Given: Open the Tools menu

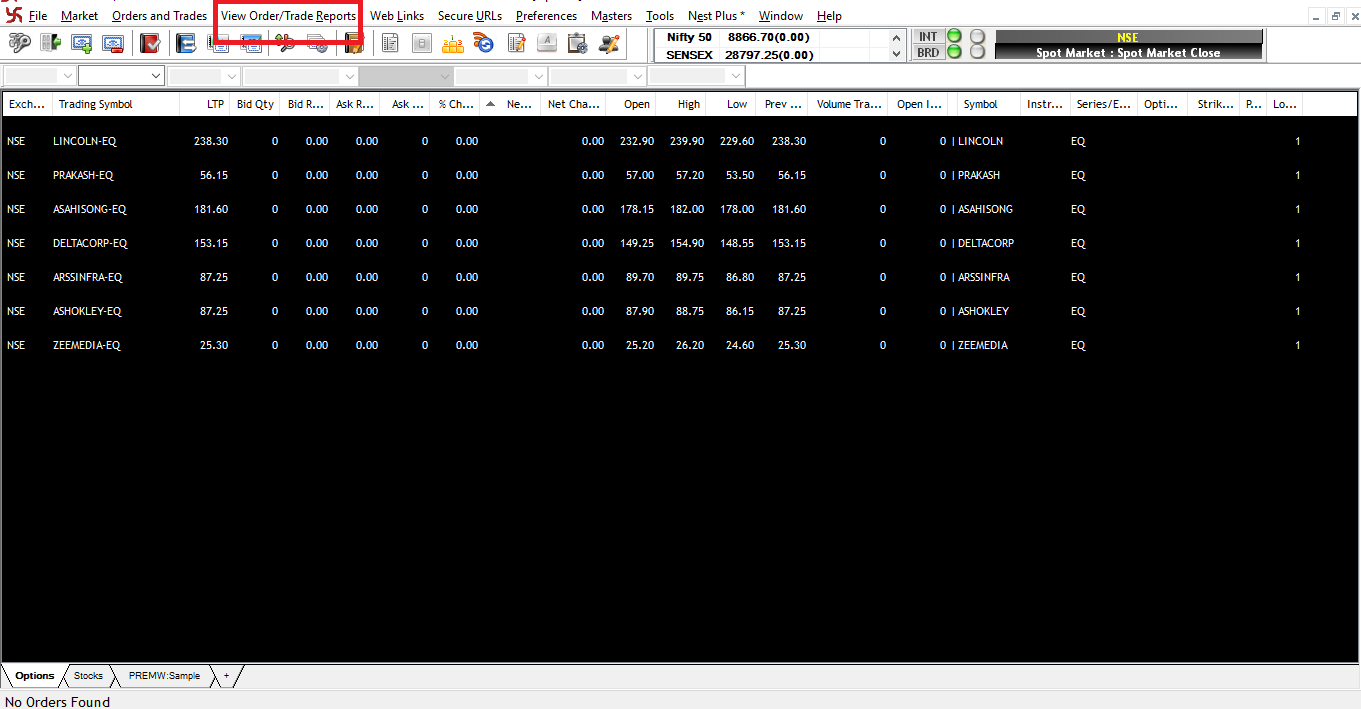Looking at the screenshot, I should coord(660,16).
